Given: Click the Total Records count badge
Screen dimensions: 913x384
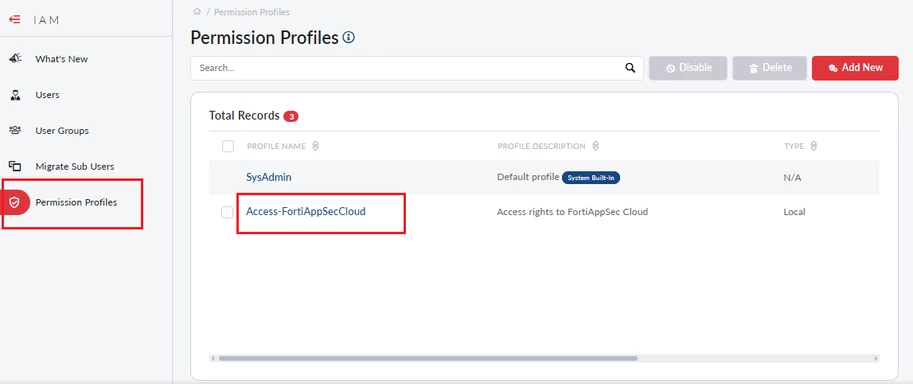Looking at the screenshot, I should pyautogui.click(x=291, y=117).
